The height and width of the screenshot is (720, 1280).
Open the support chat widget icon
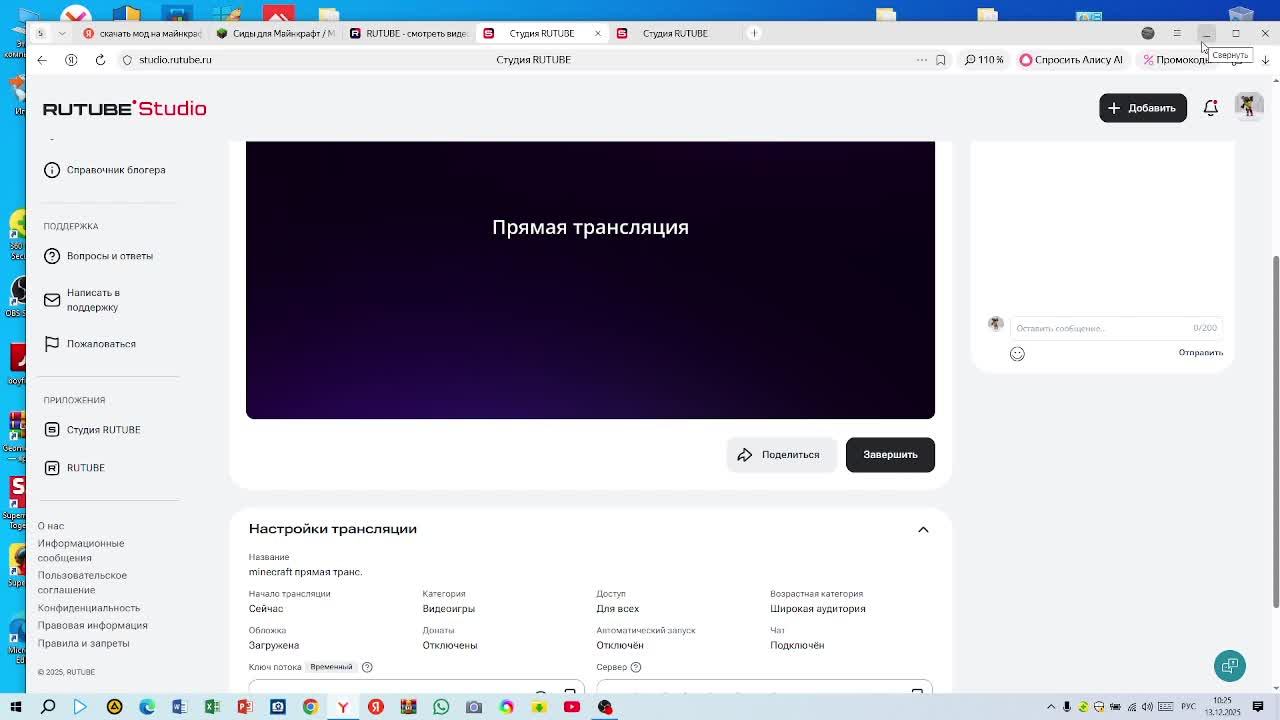click(x=1230, y=666)
